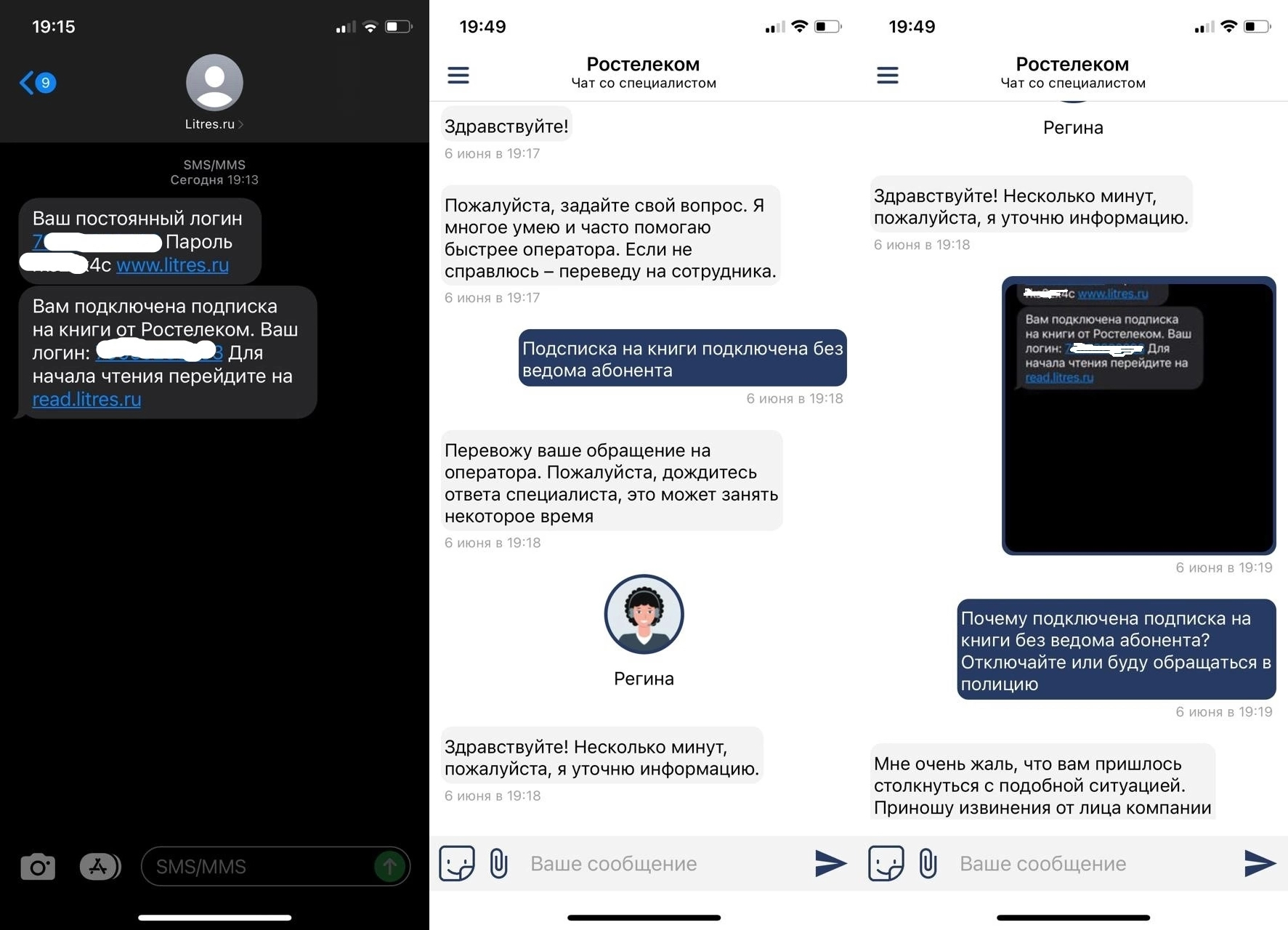The image size is (1288, 930).
Task: Tap operator reply 'Несколько минут' in right chat
Action: click(x=1031, y=206)
